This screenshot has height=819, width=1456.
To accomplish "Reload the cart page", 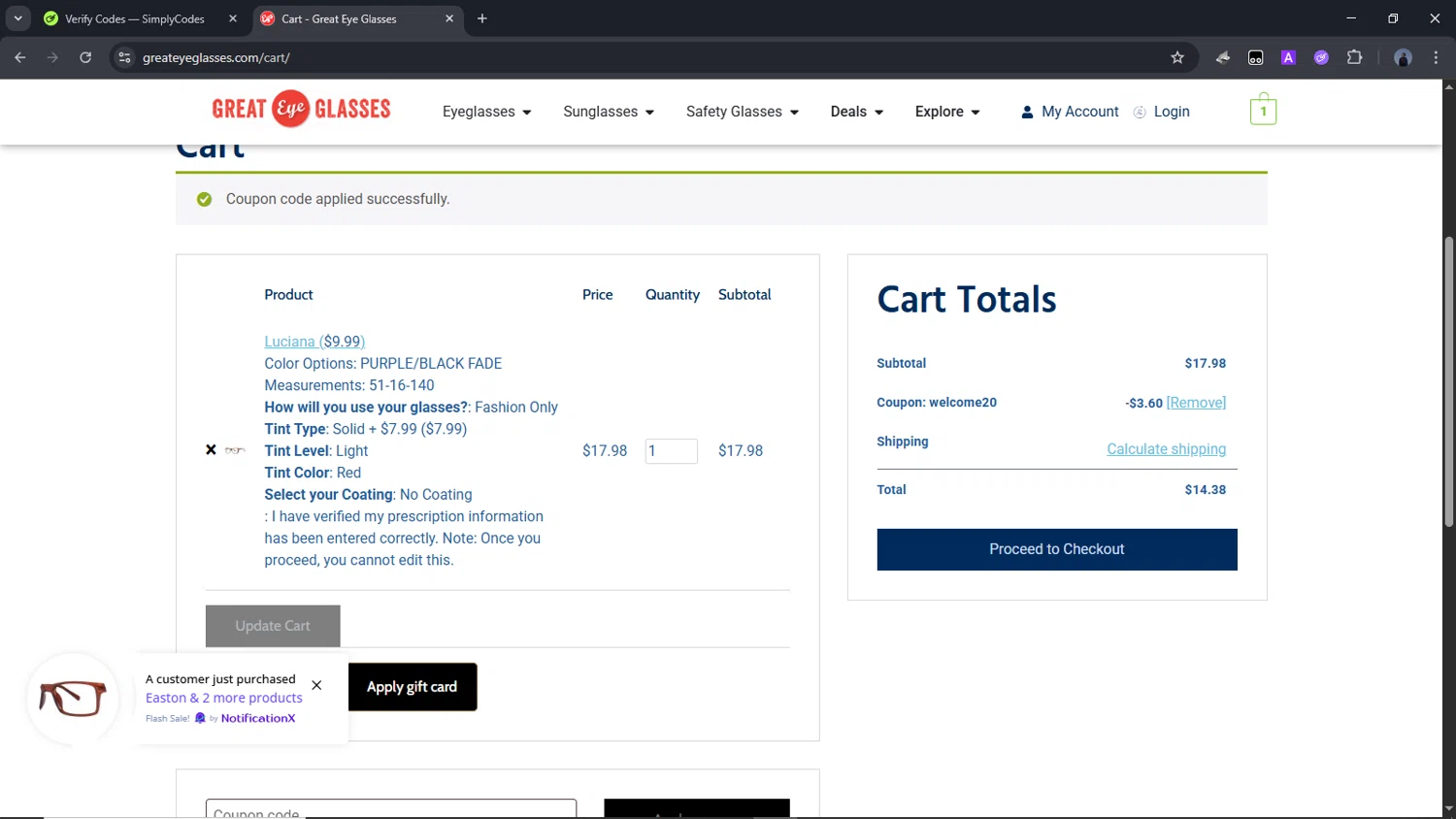I will [85, 57].
